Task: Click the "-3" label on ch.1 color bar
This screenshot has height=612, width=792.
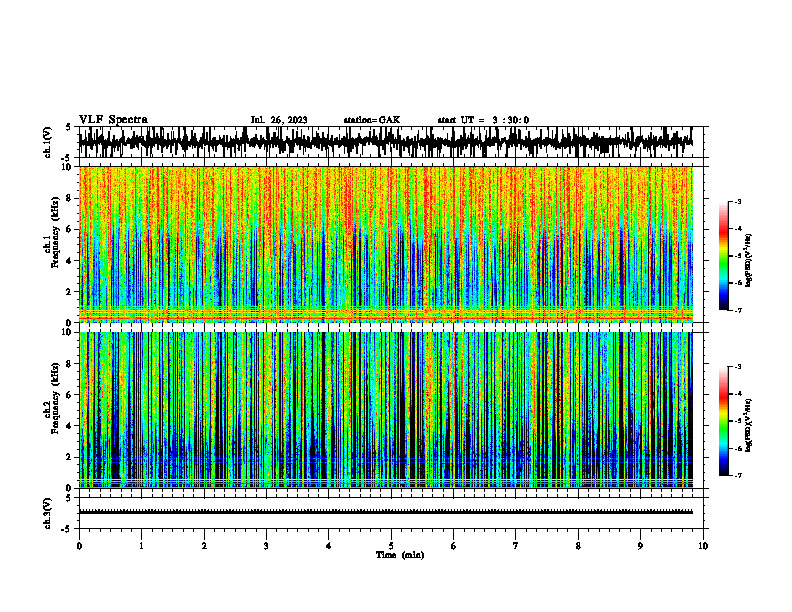Action: [737, 202]
